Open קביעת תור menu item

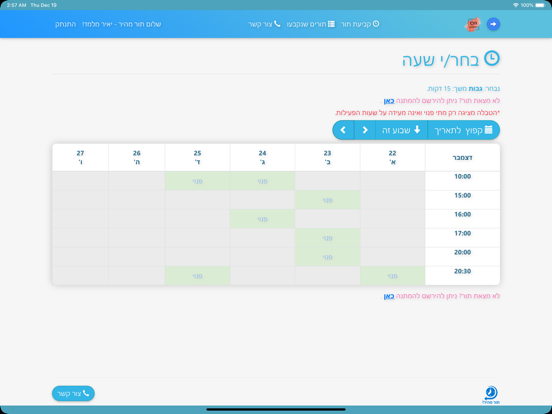360,24
